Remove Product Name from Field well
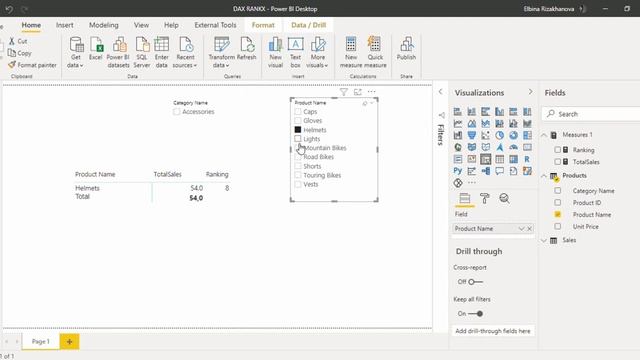Image resolution: width=640 pixels, height=360 pixels. coord(529,229)
